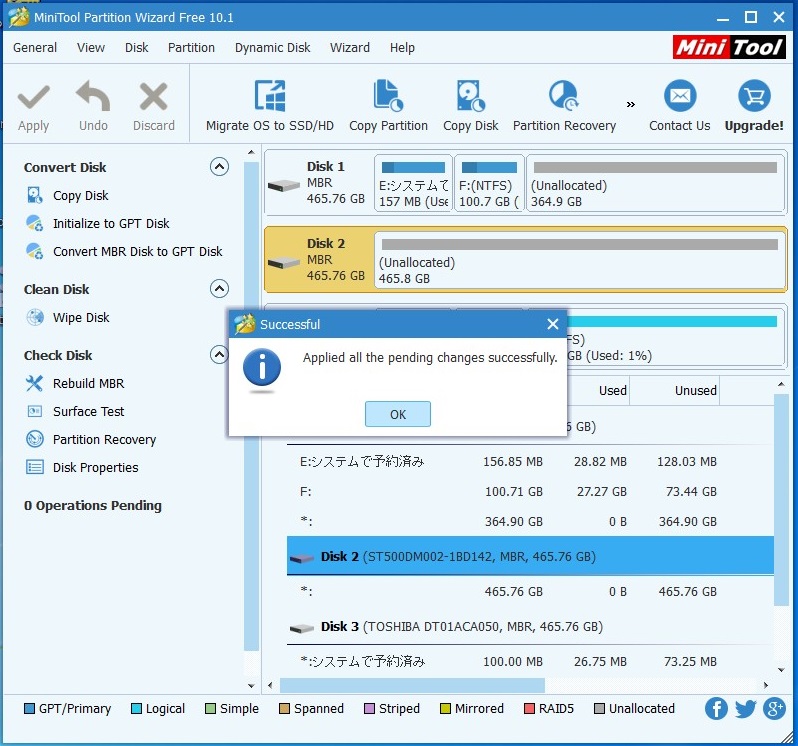
Task: Select the E: system reserved partition row
Action: pos(530,462)
